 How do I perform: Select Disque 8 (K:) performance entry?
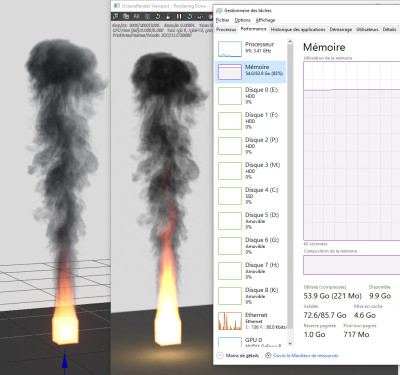pyautogui.click(x=250, y=296)
